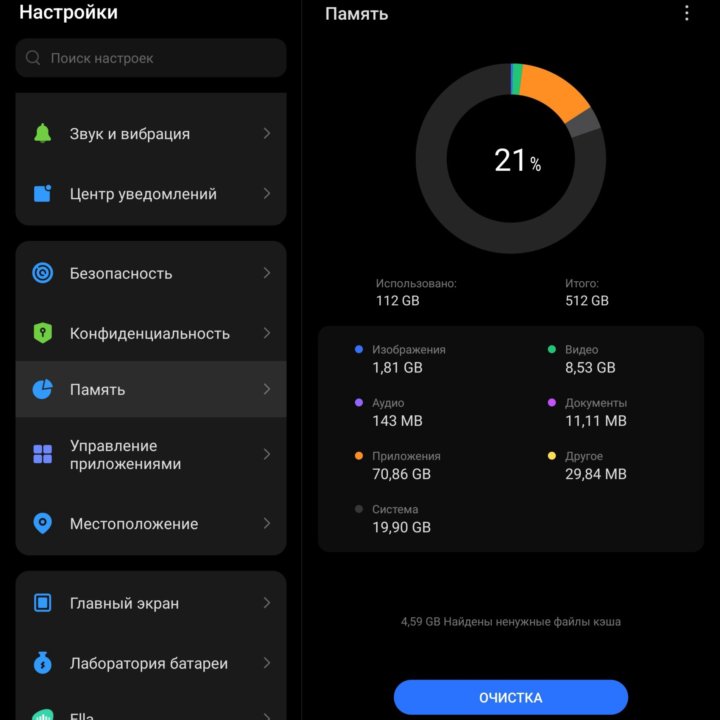Image resolution: width=720 pixels, height=720 pixels.
Task: Click the Безопасность shield target icon
Action: click(x=42, y=273)
